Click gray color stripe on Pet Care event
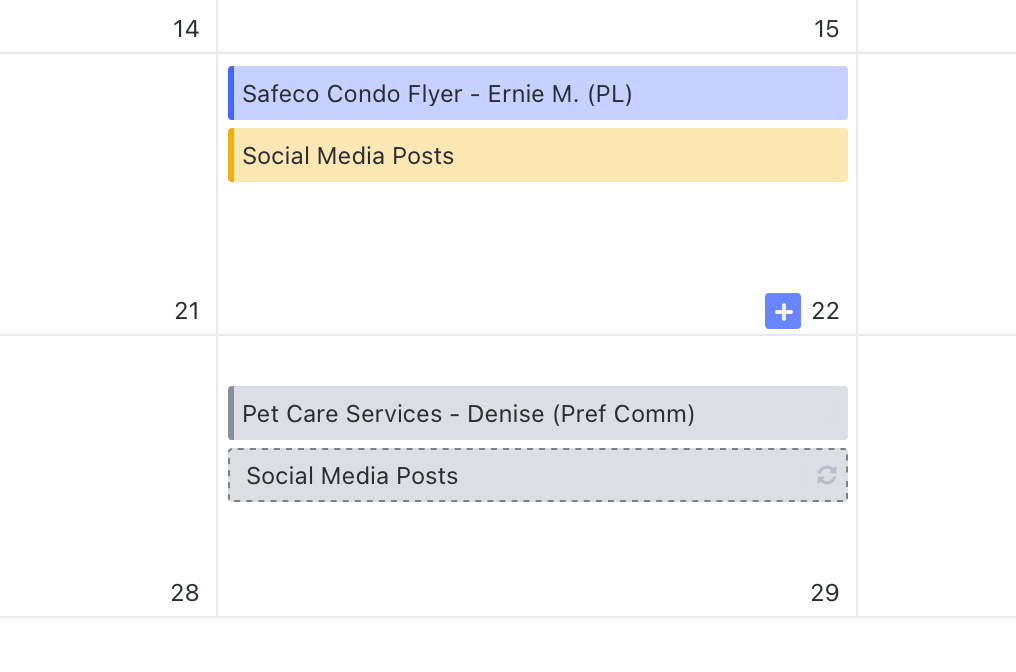Screen dimensions: 1016x672 pyautogui.click(x=231, y=413)
